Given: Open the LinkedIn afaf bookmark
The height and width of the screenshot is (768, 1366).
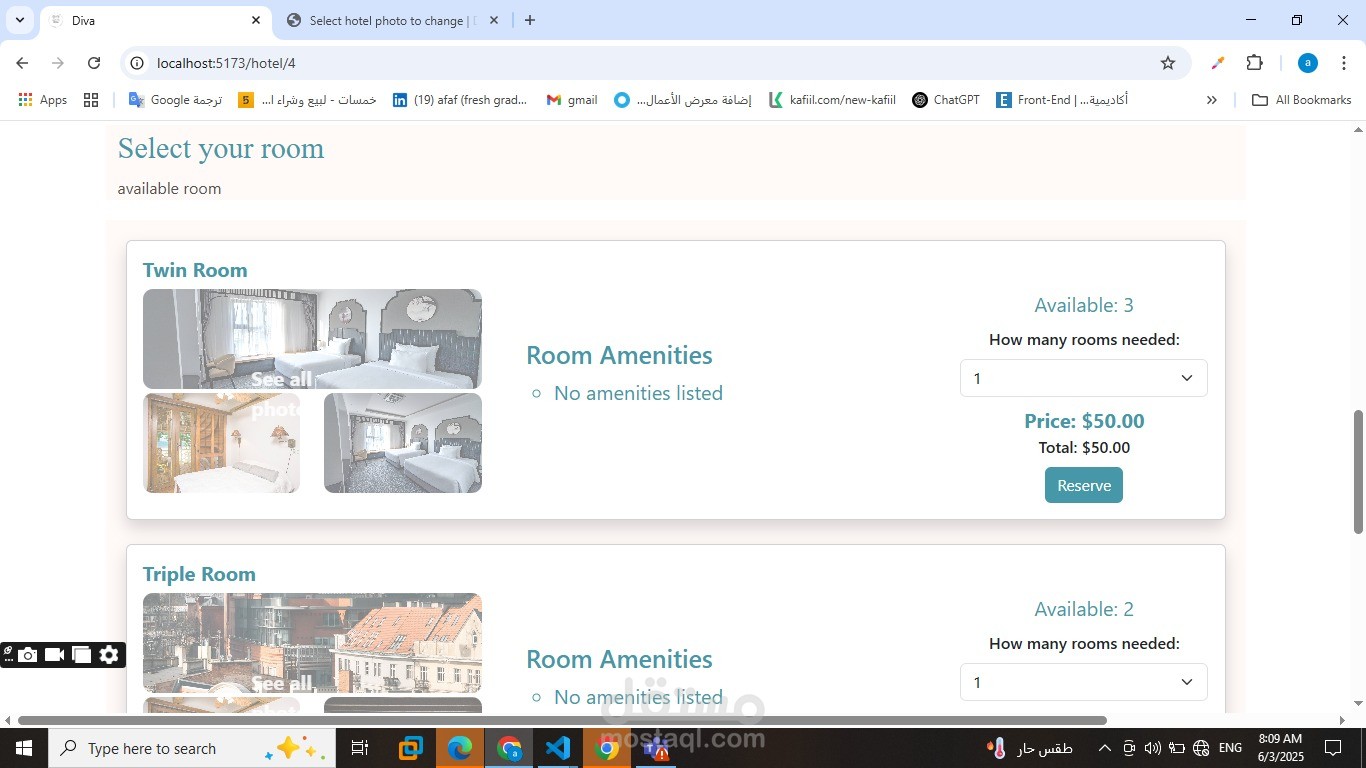Looking at the screenshot, I should click(460, 100).
